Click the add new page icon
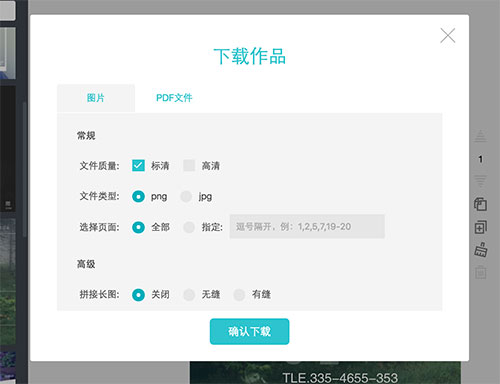 pos(480,227)
